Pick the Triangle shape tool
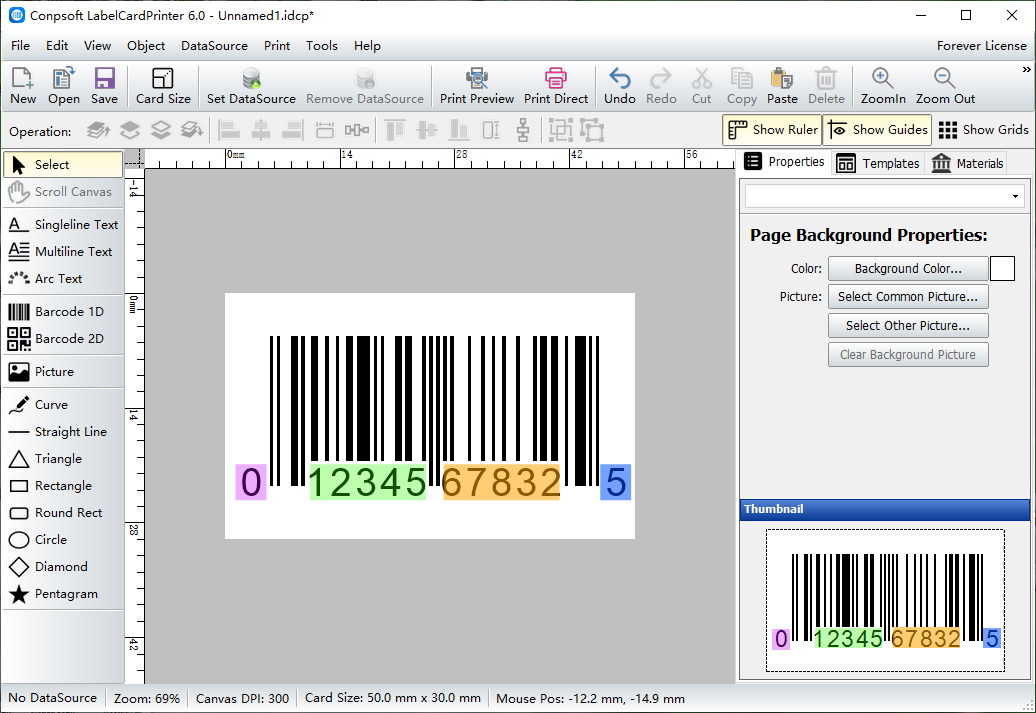Image resolution: width=1036 pixels, height=713 pixels. point(63,459)
